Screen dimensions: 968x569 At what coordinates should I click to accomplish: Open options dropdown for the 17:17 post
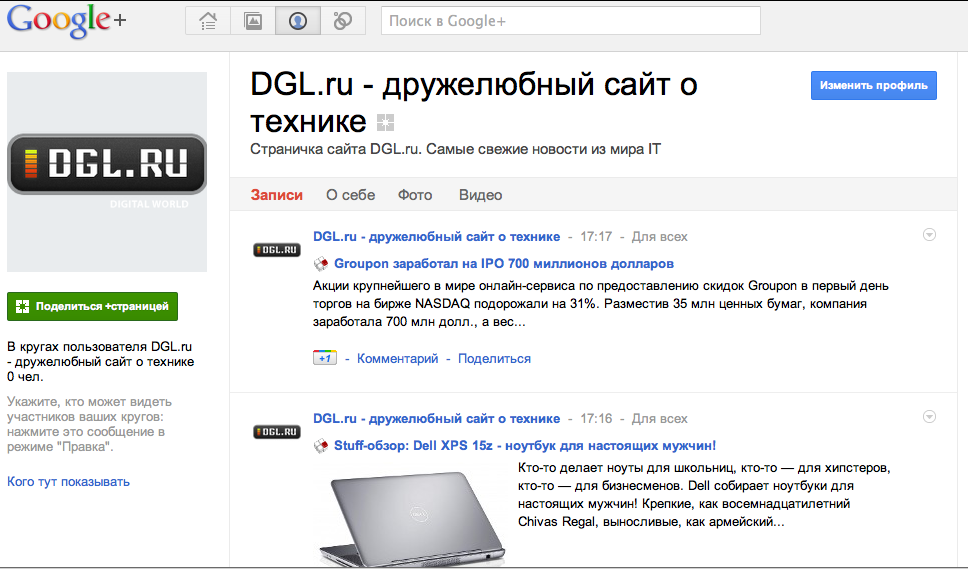click(929, 235)
